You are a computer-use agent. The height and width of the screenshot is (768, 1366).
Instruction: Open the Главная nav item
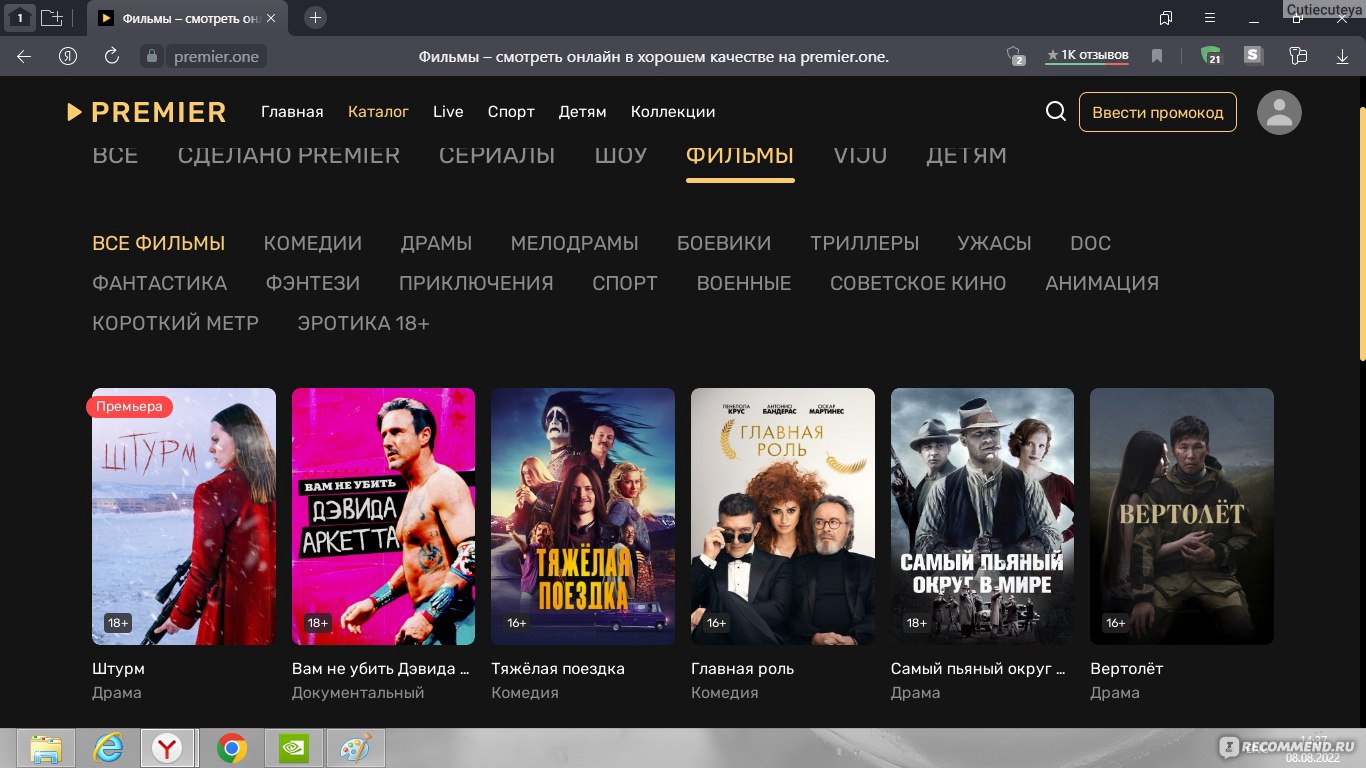(292, 112)
